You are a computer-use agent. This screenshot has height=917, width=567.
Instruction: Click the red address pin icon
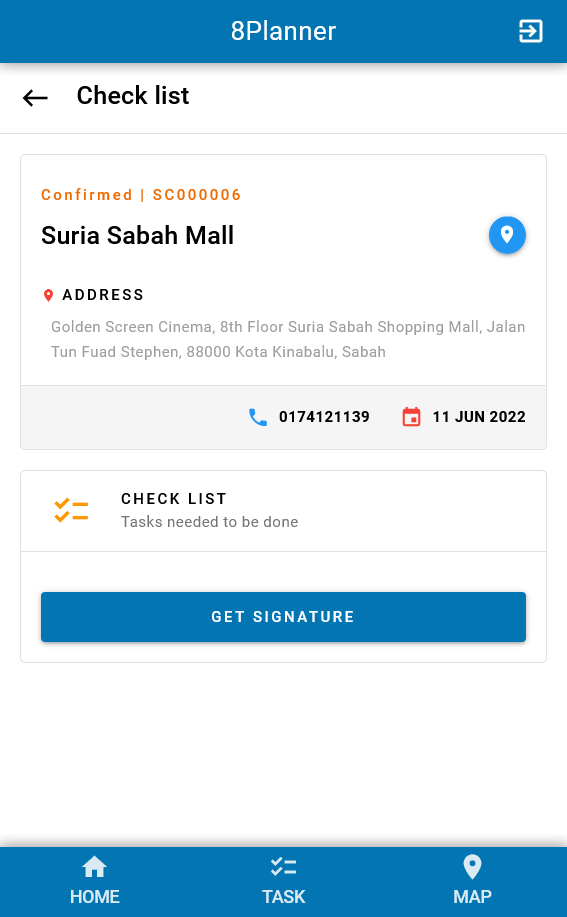pos(49,295)
